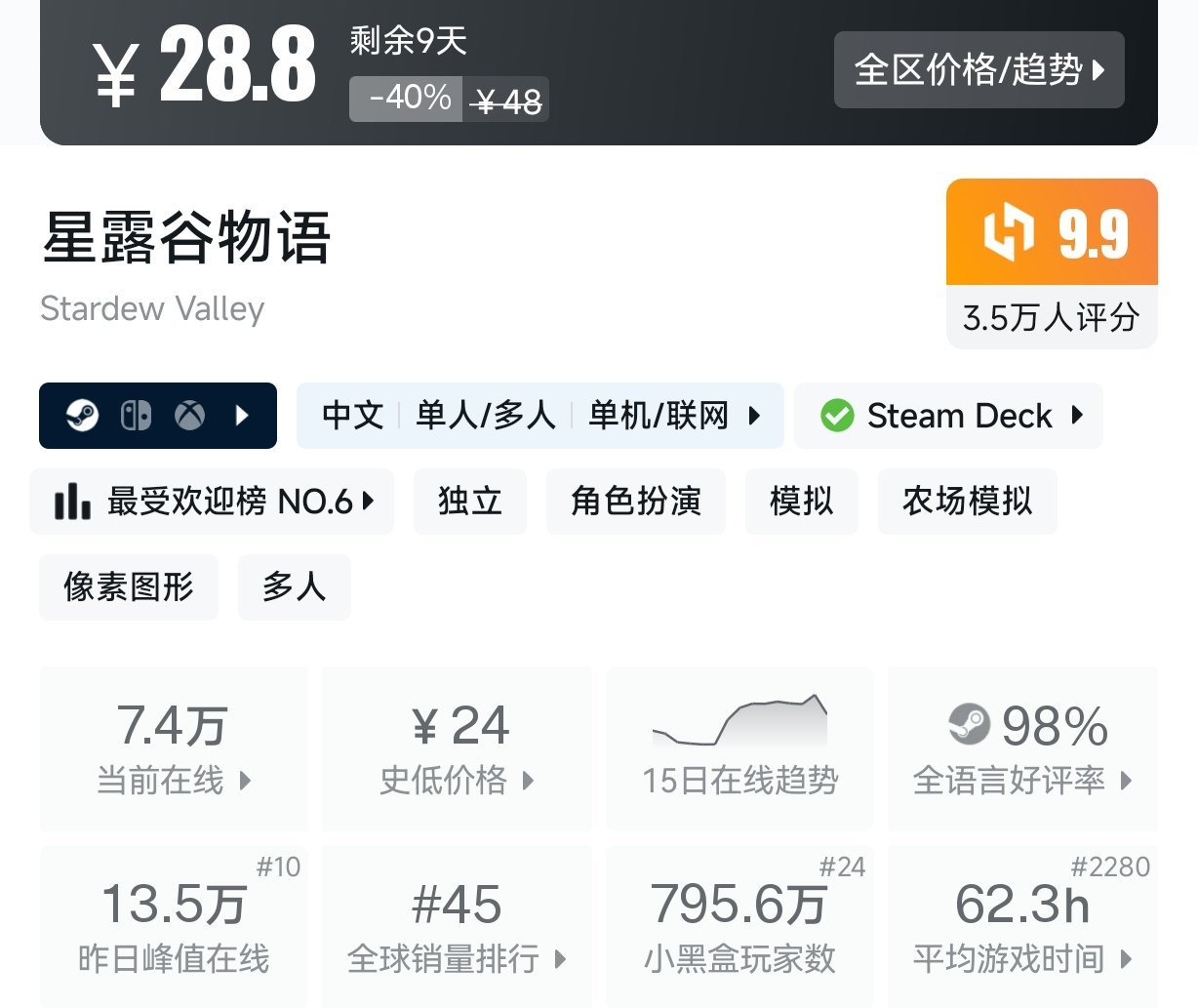Image resolution: width=1198 pixels, height=1008 pixels.
Task: Select the 角色扮演 tag
Action: (636, 502)
